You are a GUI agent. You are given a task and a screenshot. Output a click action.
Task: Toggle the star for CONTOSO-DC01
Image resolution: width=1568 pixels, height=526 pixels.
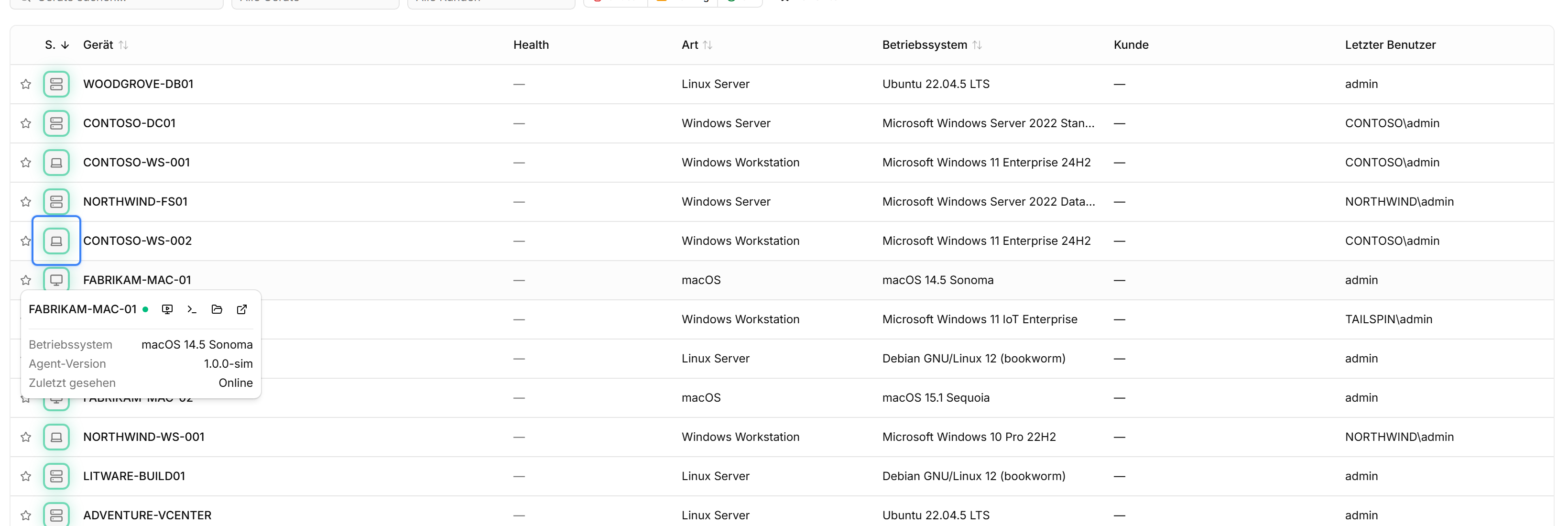pyautogui.click(x=25, y=123)
